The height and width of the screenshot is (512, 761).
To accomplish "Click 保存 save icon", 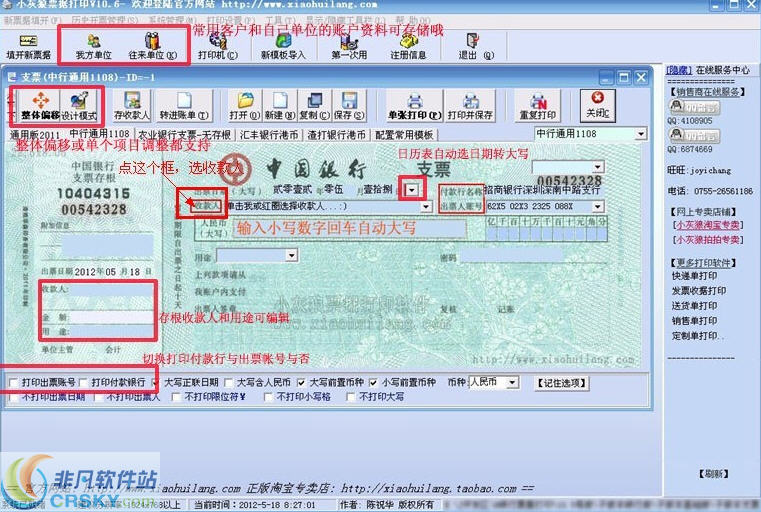I will pyautogui.click(x=349, y=105).
